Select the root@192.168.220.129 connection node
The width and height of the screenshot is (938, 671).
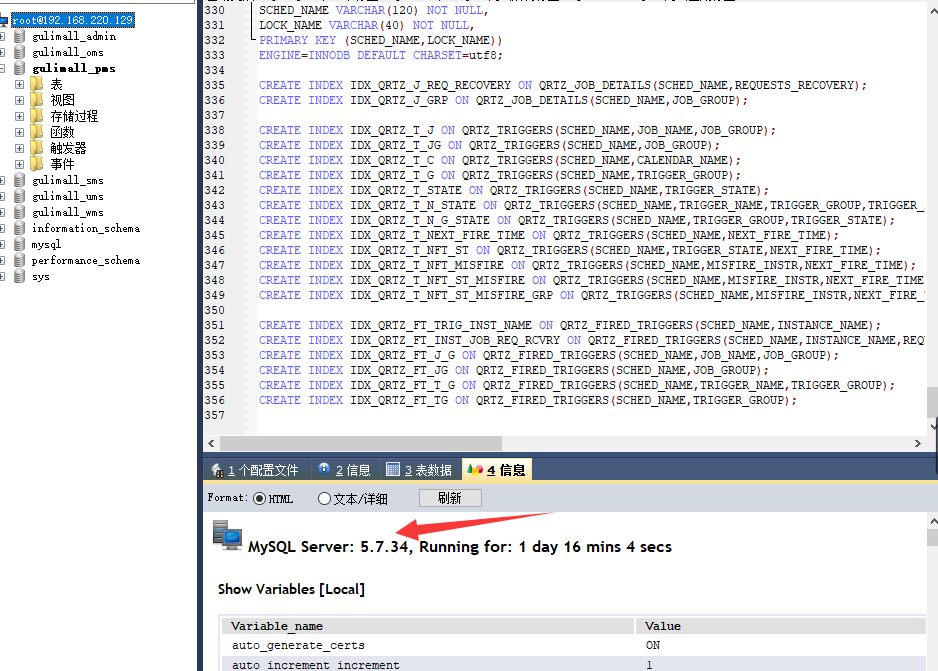click(x=72, y=20)
